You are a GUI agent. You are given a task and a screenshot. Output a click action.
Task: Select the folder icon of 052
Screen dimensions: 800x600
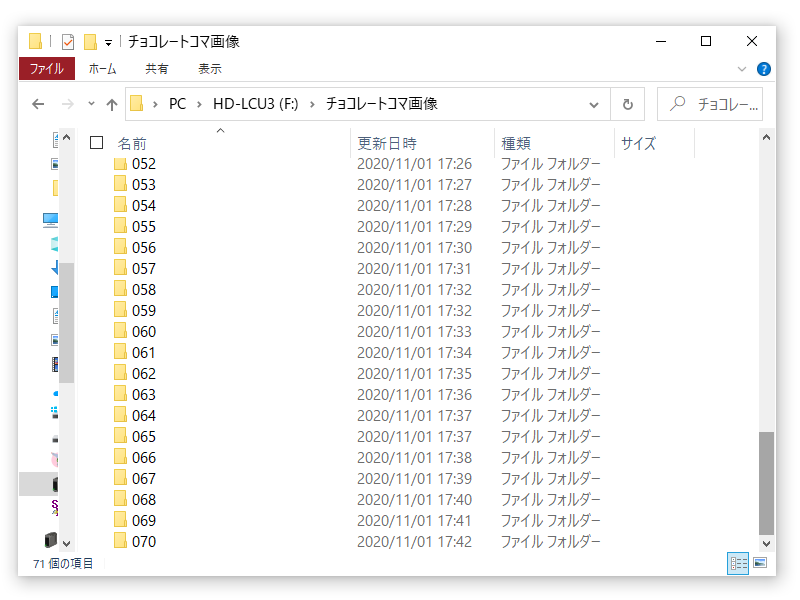point(120,164)
